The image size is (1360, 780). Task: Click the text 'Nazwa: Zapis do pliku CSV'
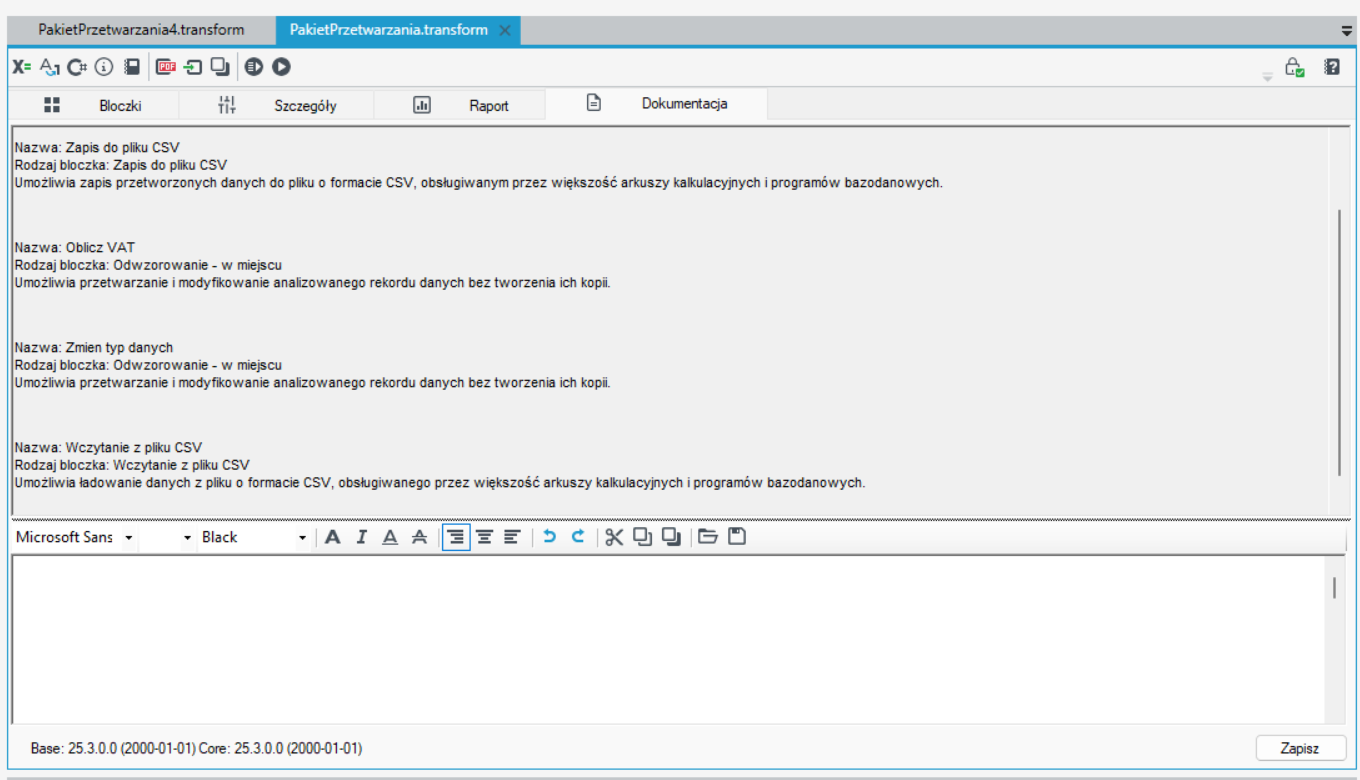(98, 147)
